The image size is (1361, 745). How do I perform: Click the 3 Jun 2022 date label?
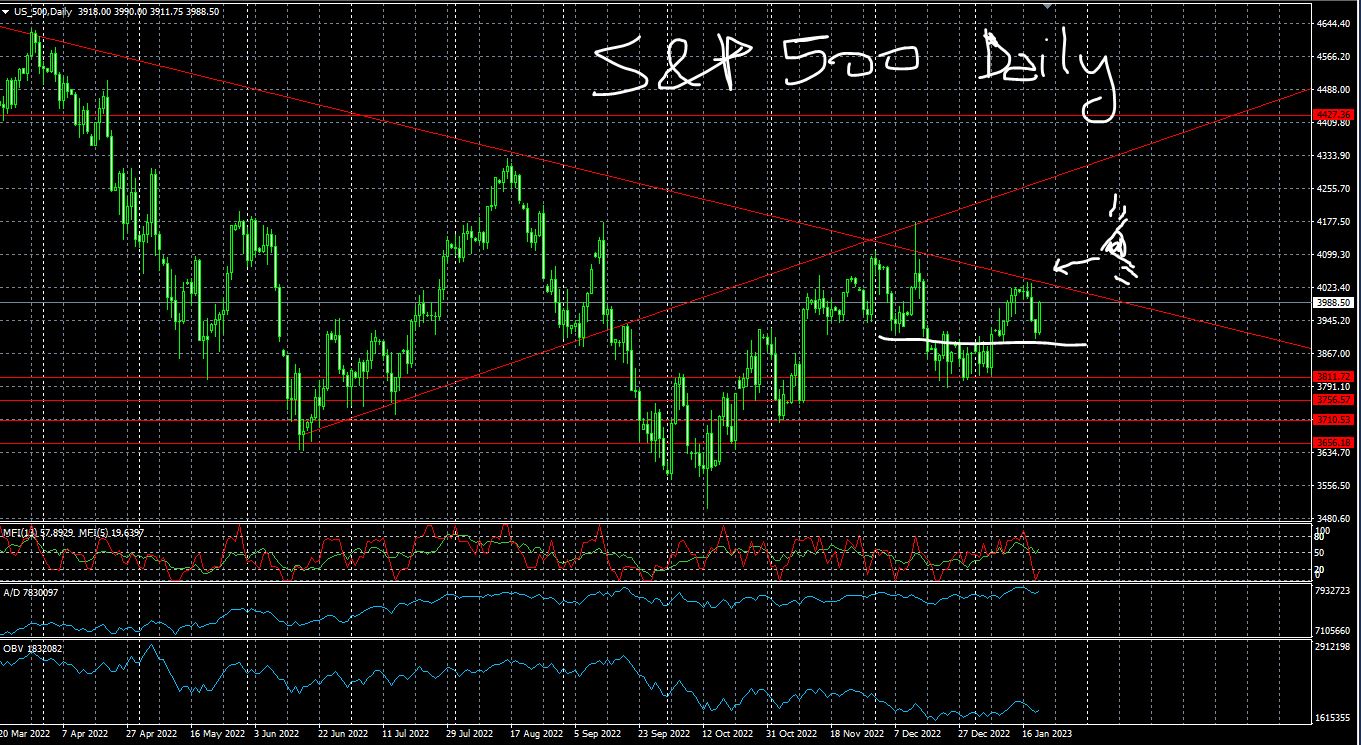pos(276,733)
